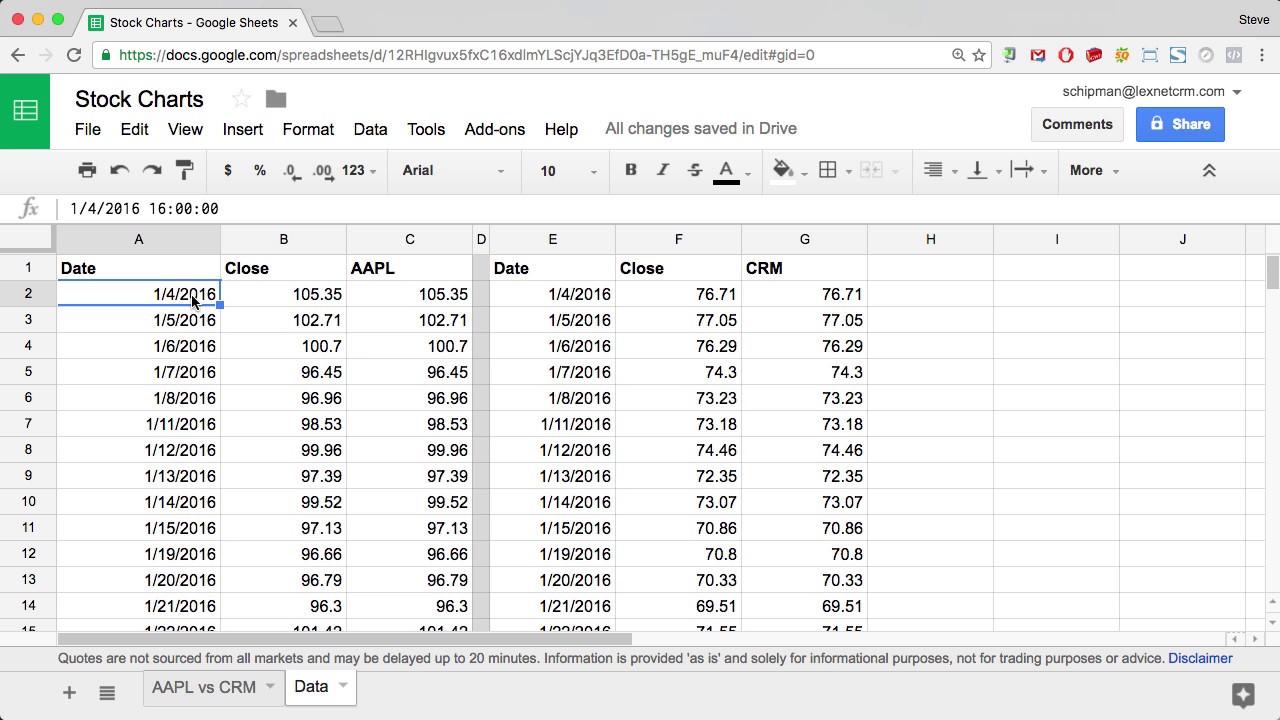Screen dimensions: 1280x720
Task: Undo the last action
Action: tap(120, 170)
